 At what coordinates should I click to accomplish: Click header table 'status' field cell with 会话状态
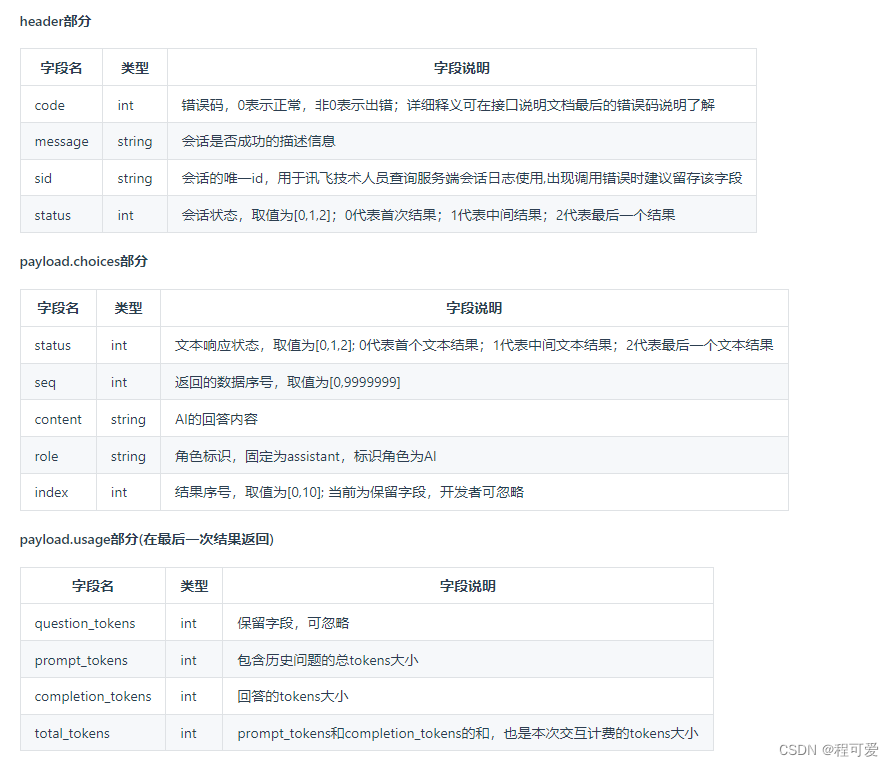(x=62, y=214)
